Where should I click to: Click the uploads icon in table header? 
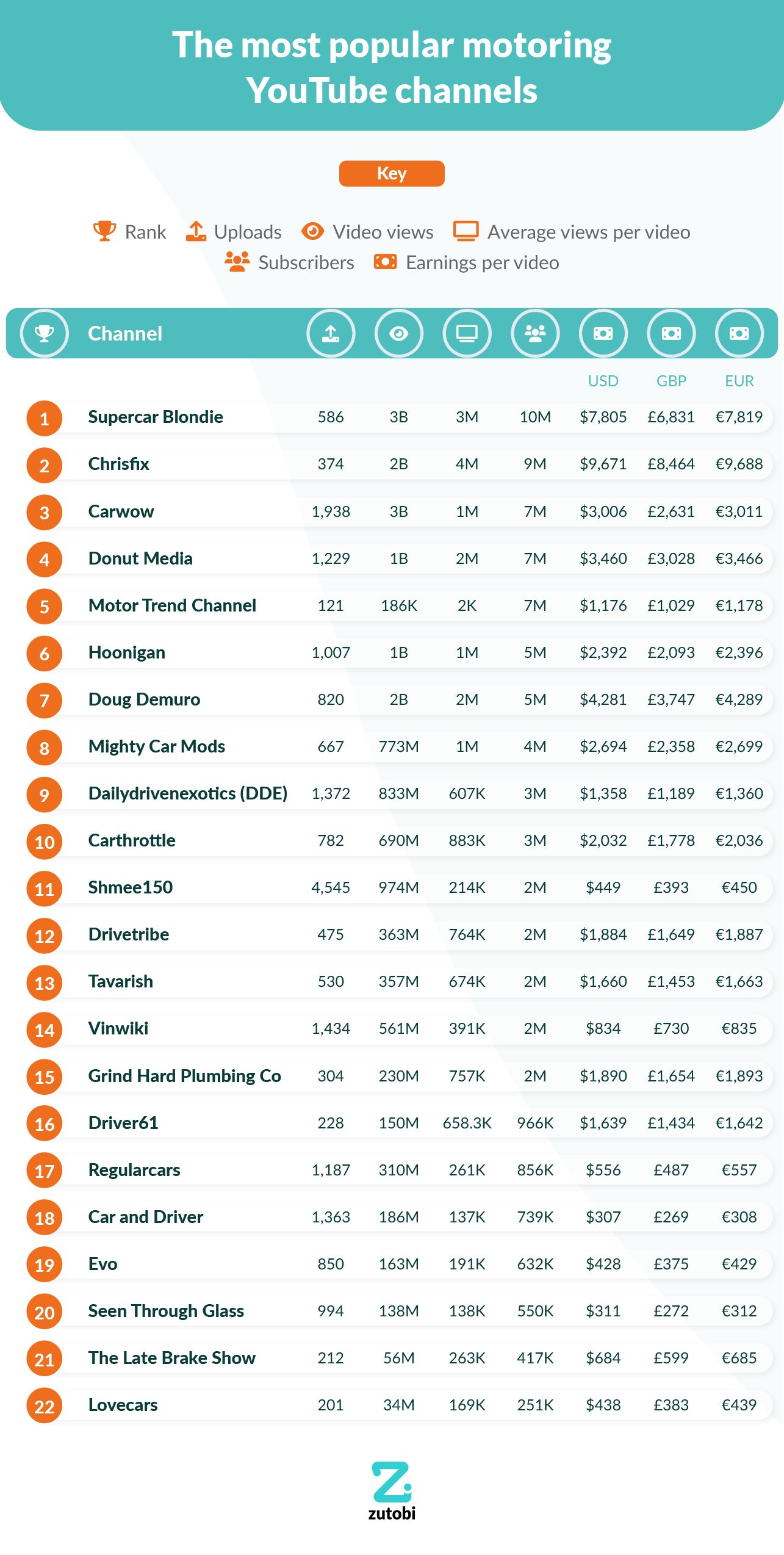click(331, 333)
